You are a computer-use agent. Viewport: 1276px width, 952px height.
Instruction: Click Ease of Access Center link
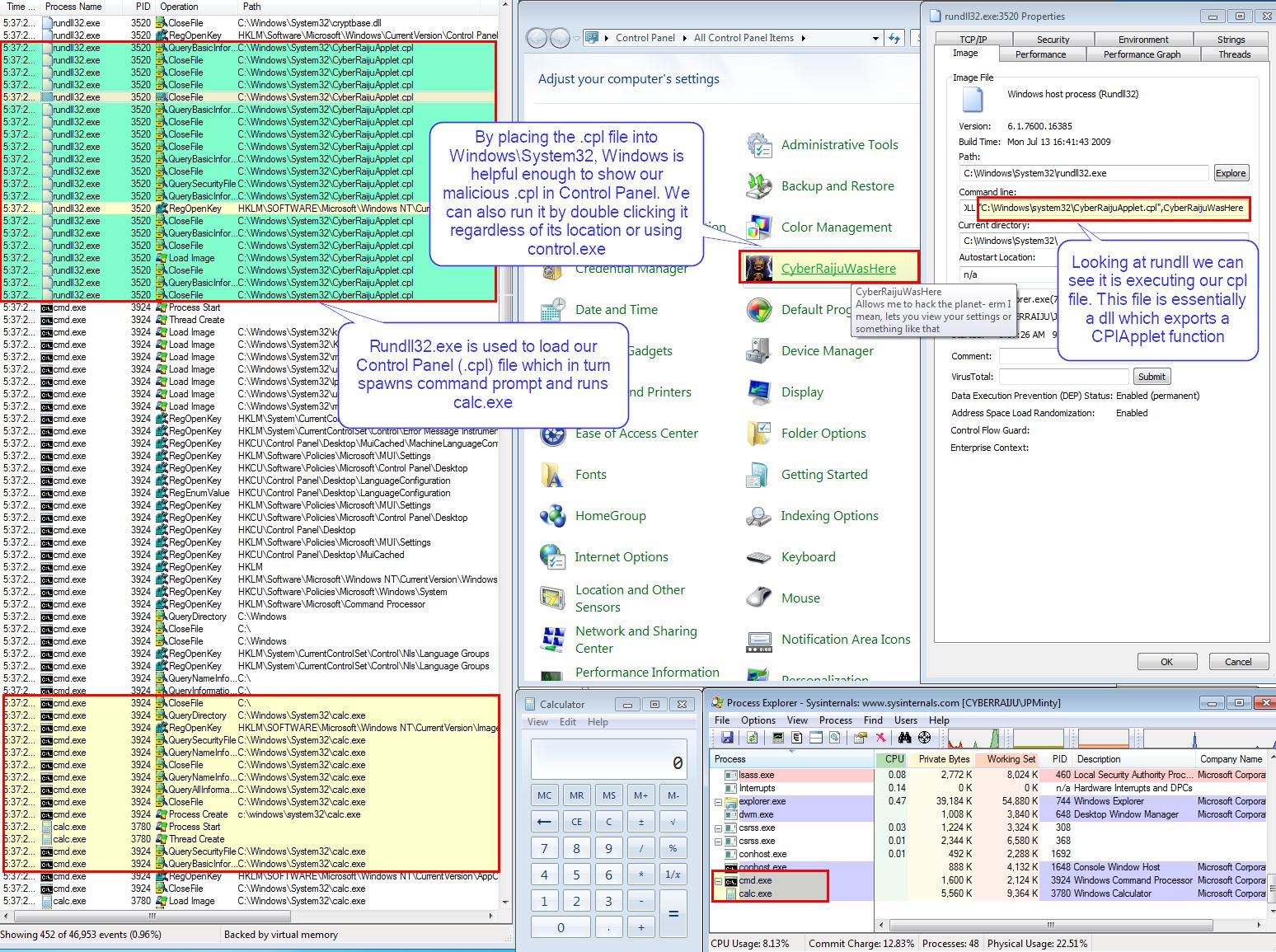tap(636, 434)
